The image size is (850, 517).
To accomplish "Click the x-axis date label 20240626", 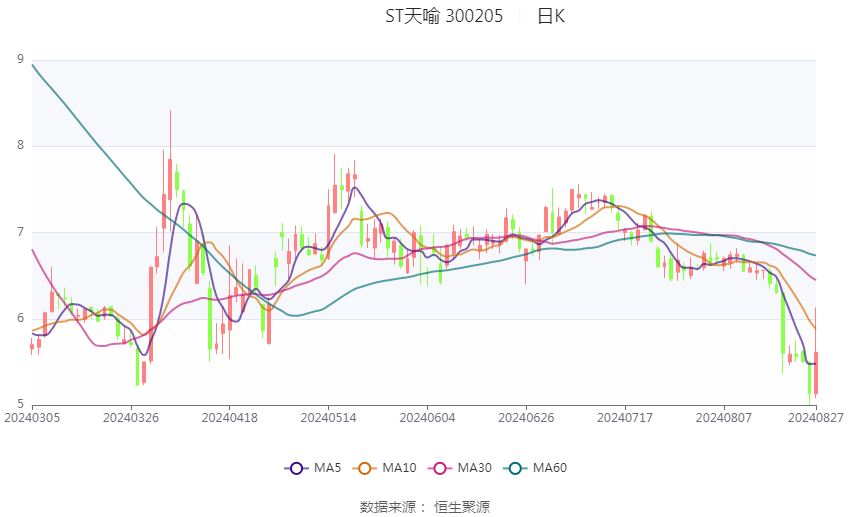I will [x=526, y=418].
